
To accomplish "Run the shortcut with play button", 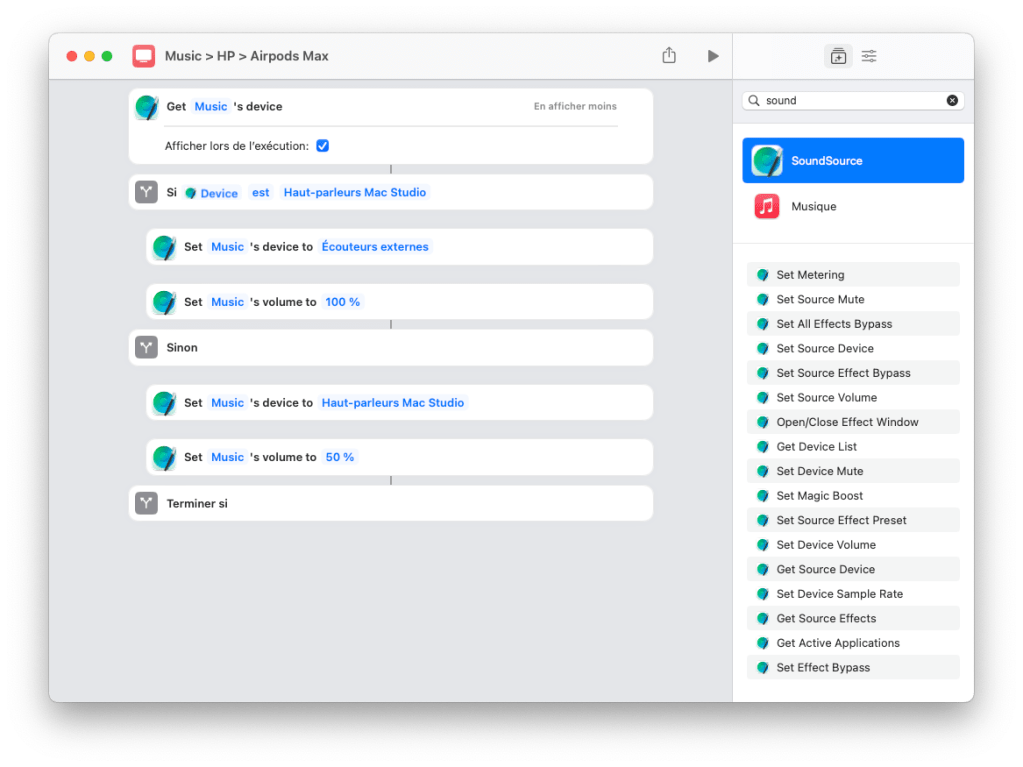I will pyautogui.click(x=712, y=56).
